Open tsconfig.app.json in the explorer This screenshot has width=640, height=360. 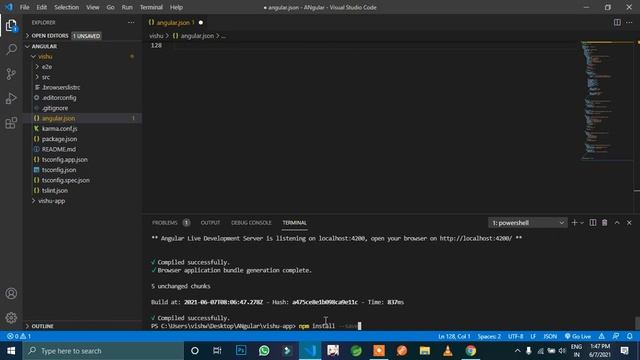click(x=64, y=160)
